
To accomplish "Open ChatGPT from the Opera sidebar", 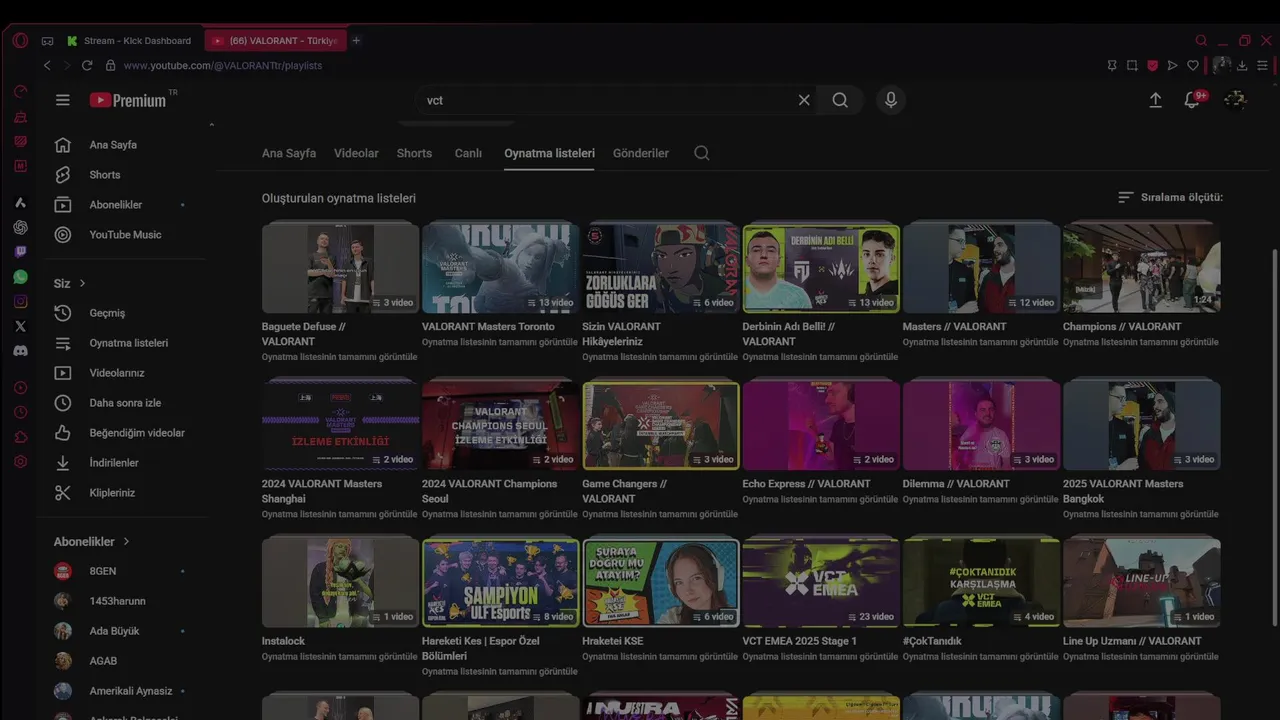I will coord(20,227).
